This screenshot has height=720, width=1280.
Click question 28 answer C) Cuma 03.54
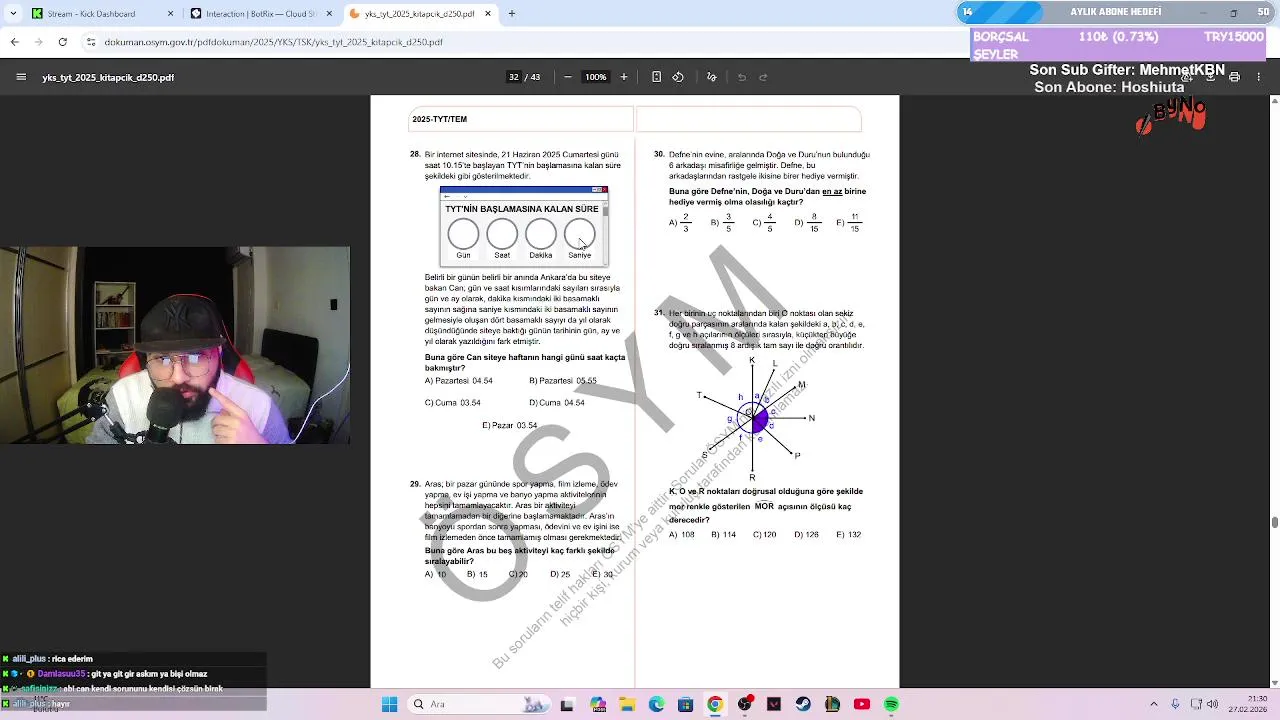[x=453, y=403]
